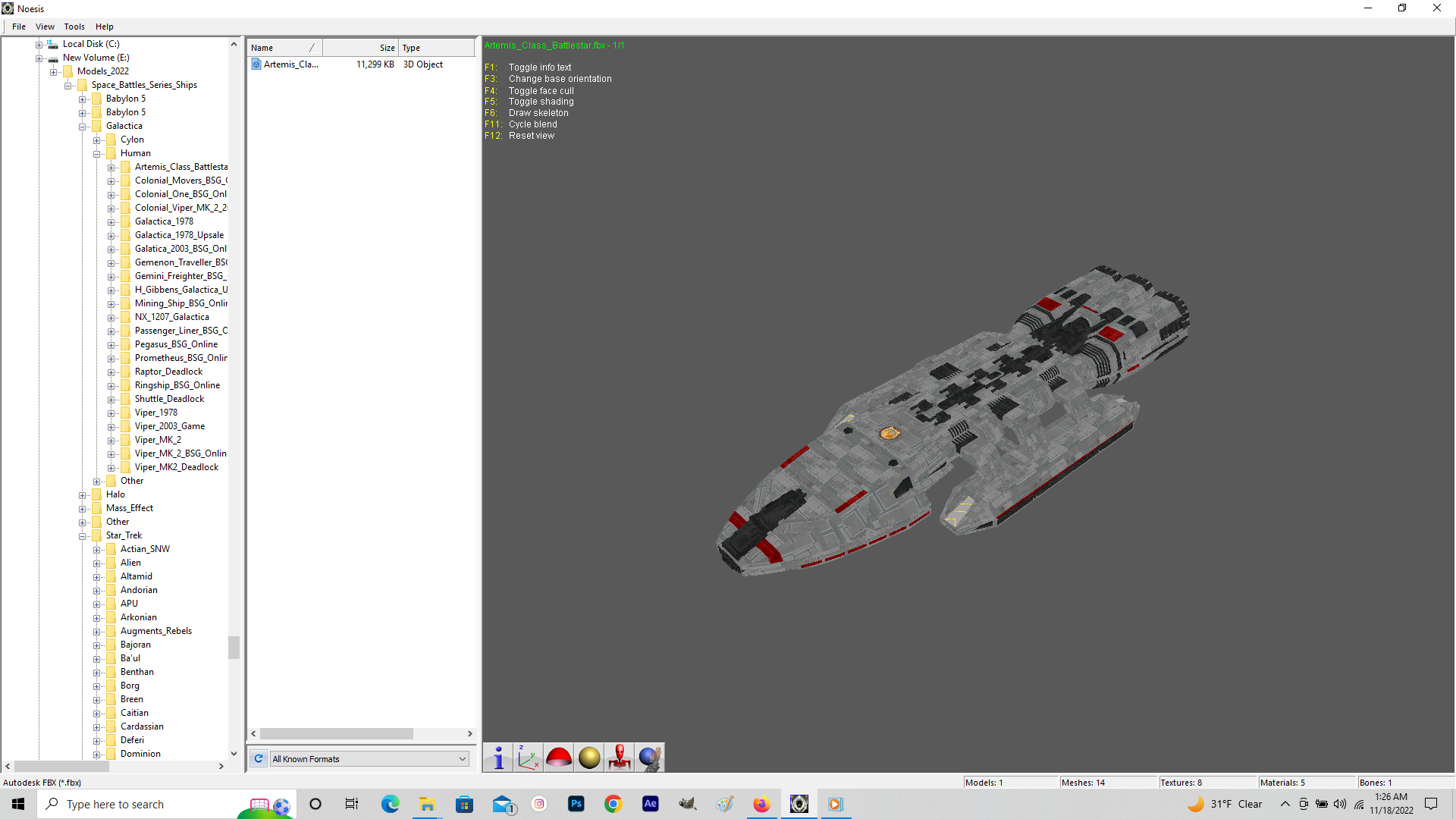Select the Pegasus_BSG_Online folder

tap(176, 344)
